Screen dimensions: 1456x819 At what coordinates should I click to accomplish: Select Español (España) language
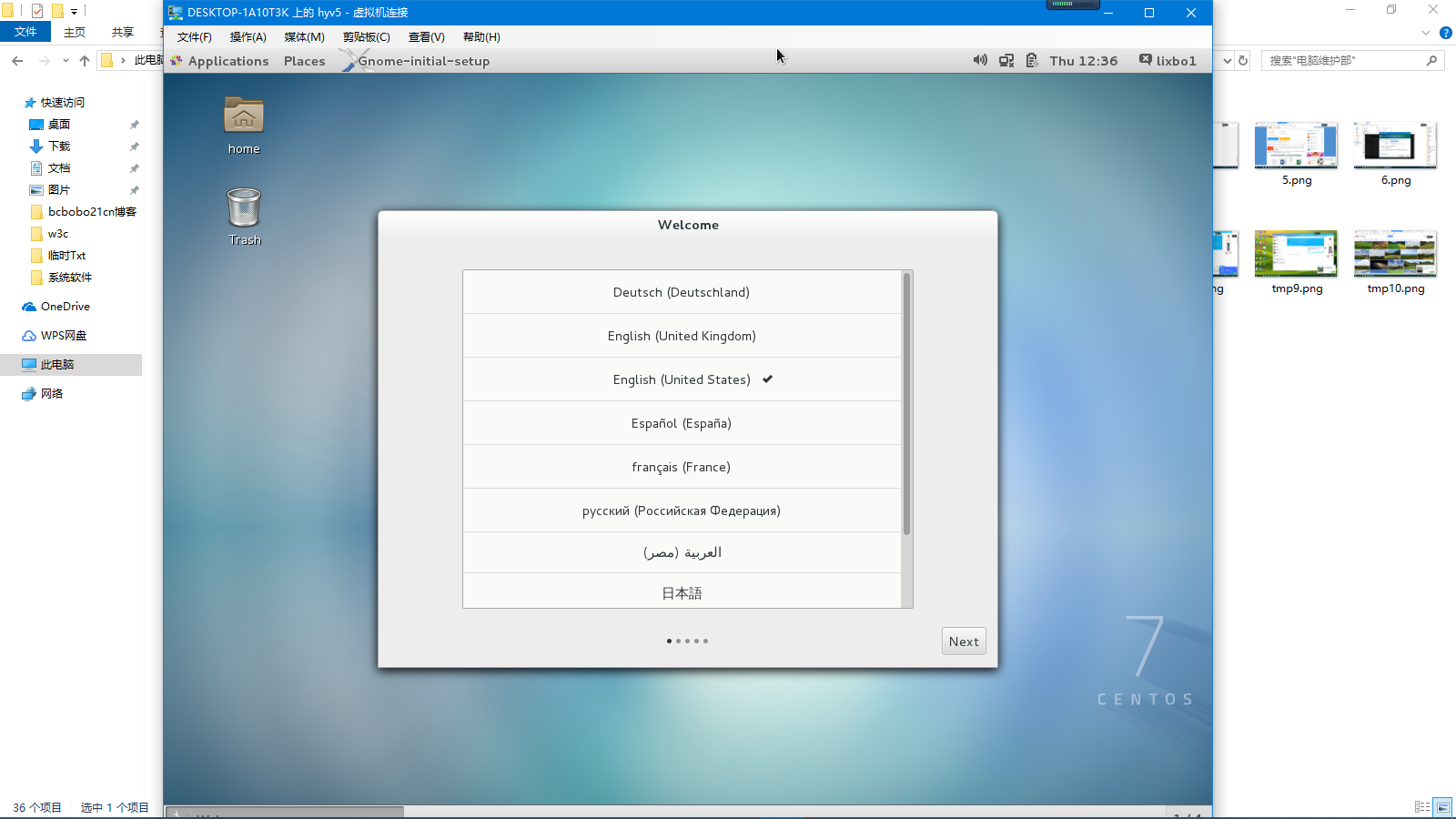click(682, 423)
